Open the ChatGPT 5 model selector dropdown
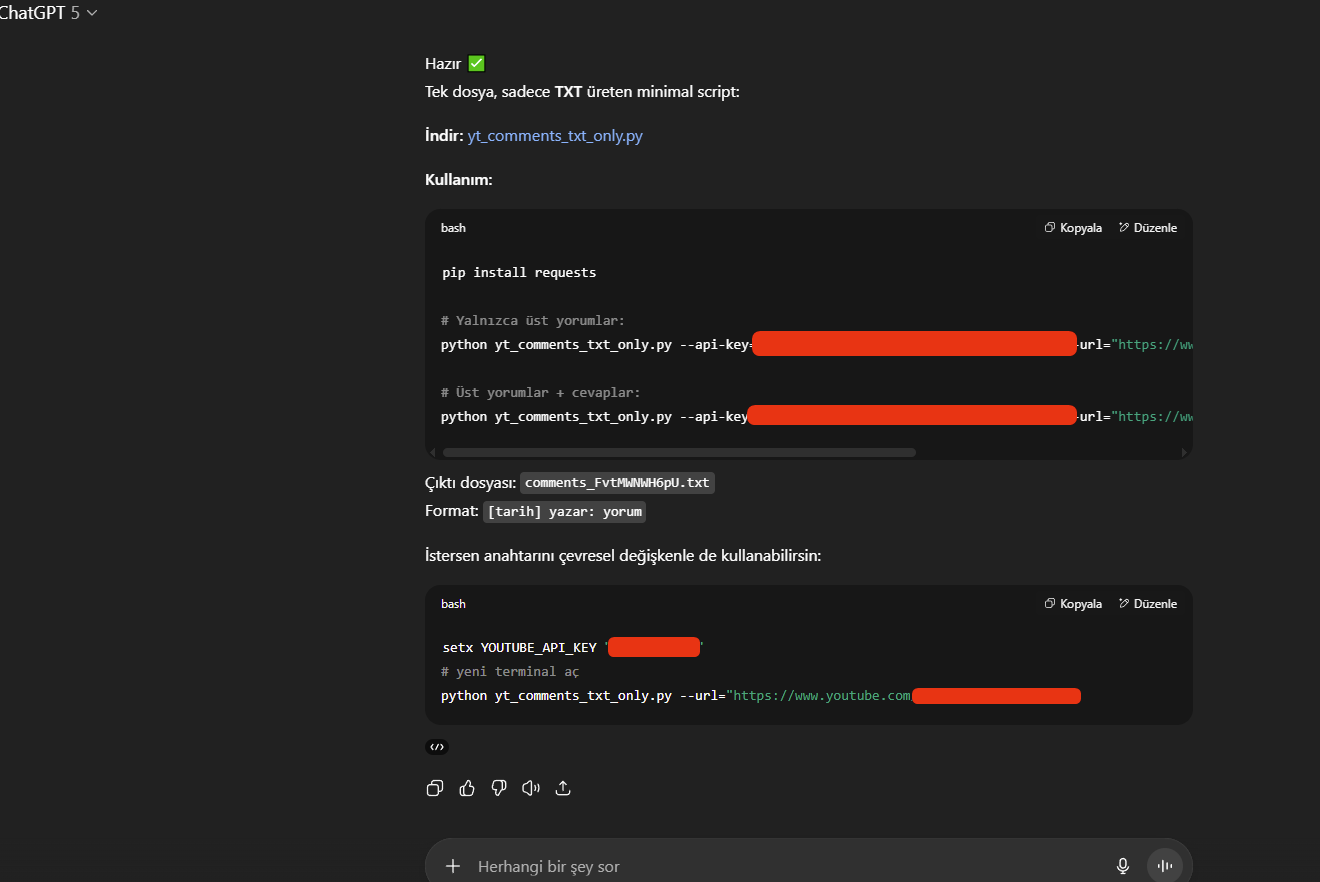Screen dimensions: 1320x882 tap(48, 13)
